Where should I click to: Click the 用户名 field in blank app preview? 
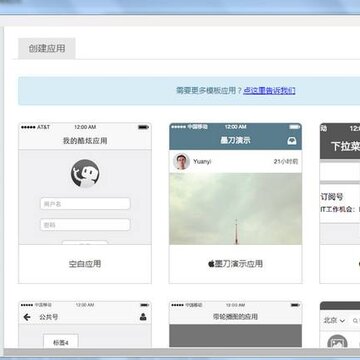85,204
